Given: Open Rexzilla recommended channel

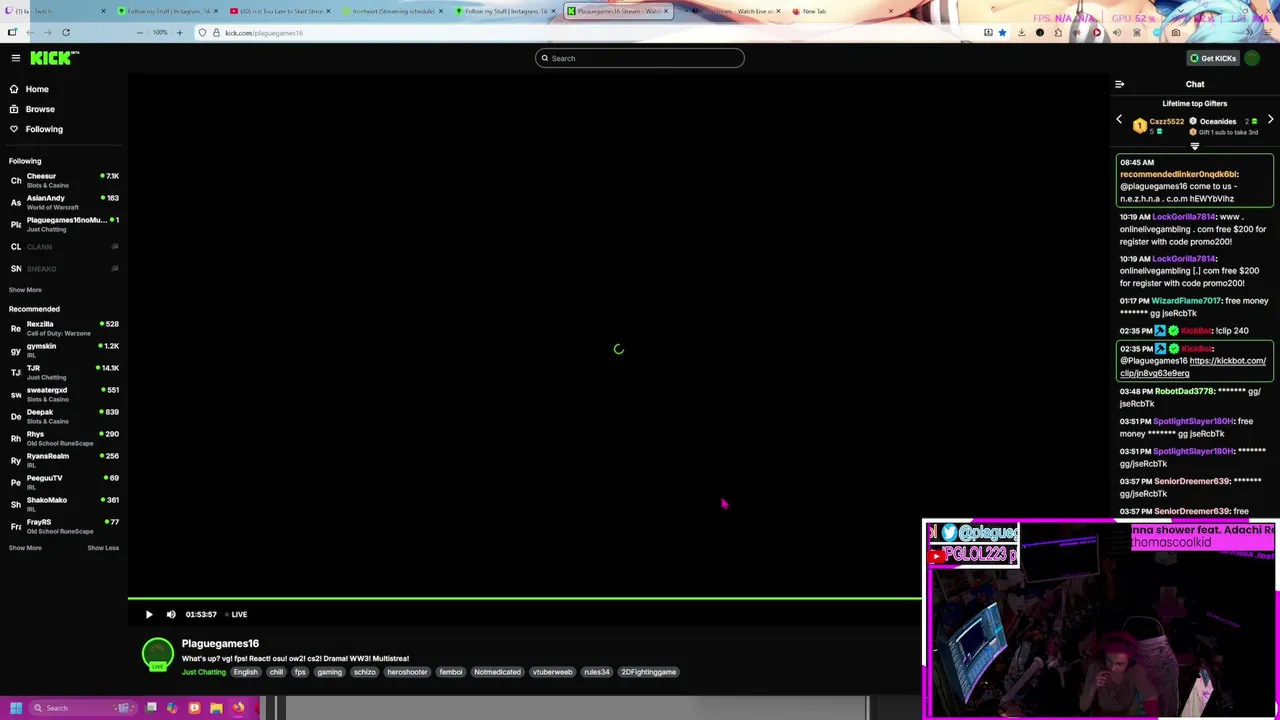Looking at the screenshot, I should click(64, 328).
